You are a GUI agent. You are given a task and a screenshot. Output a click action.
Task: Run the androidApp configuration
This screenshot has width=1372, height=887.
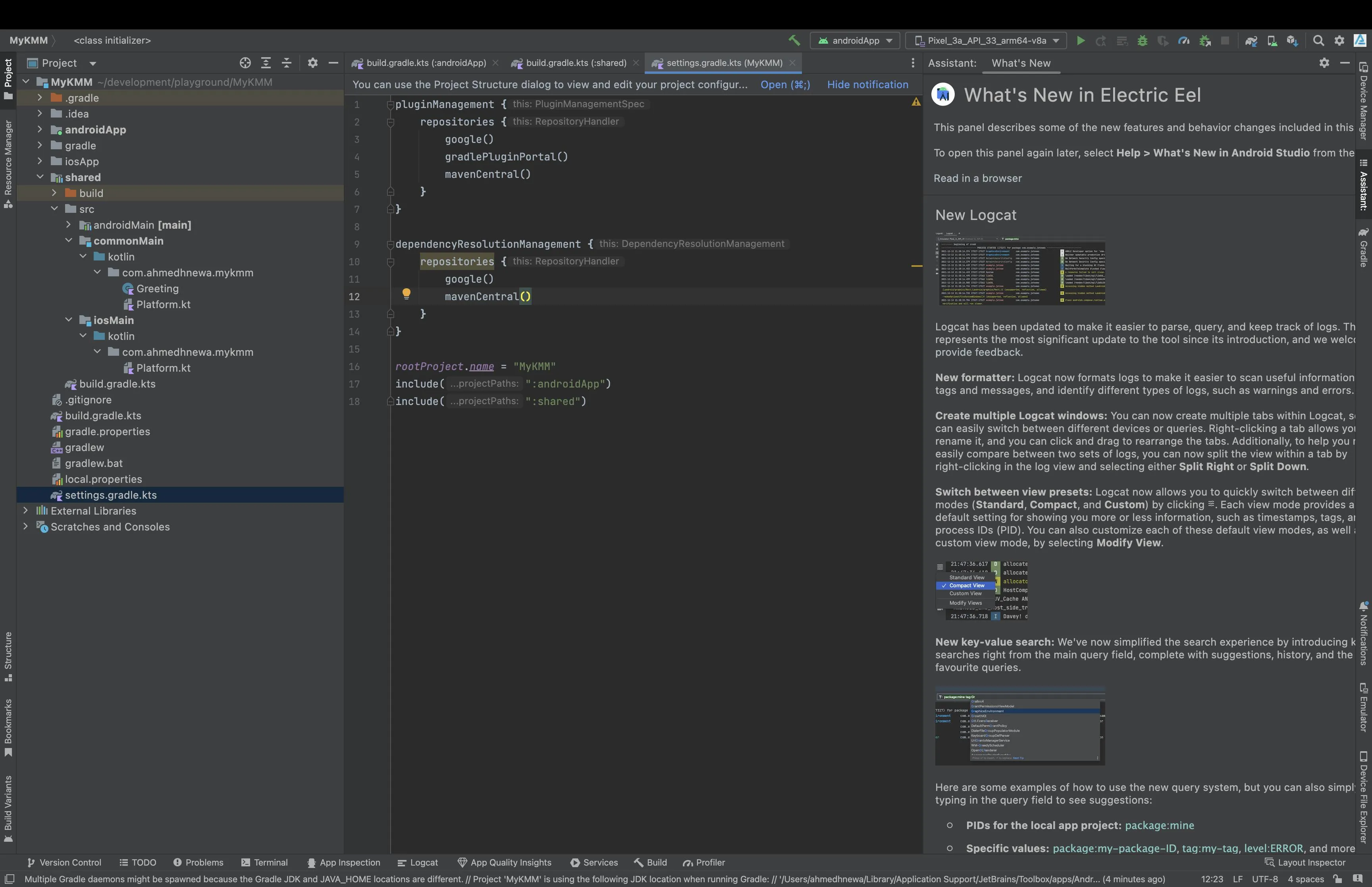click(x=1081, y=41)
